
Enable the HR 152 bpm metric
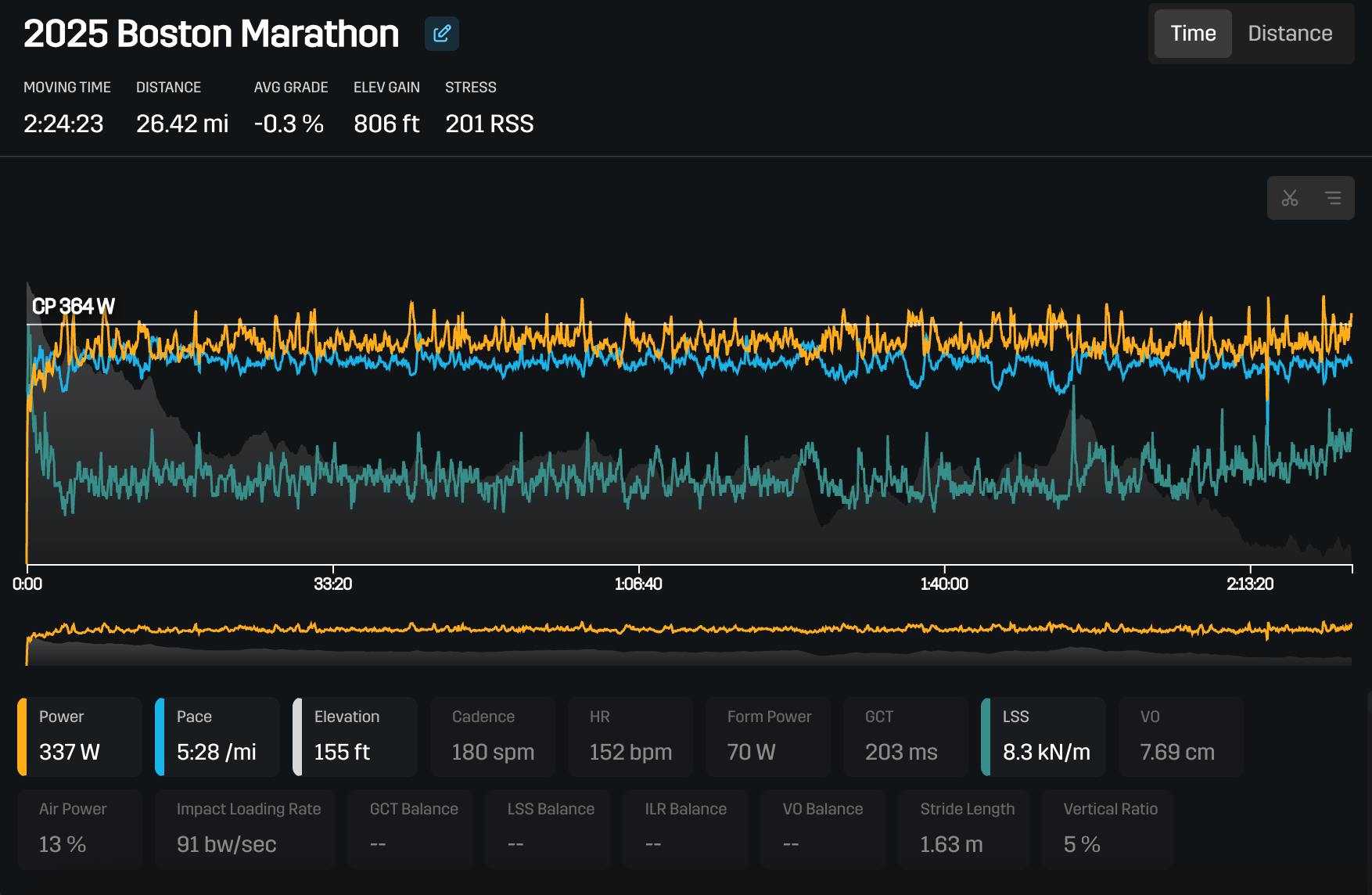[630, 737]
